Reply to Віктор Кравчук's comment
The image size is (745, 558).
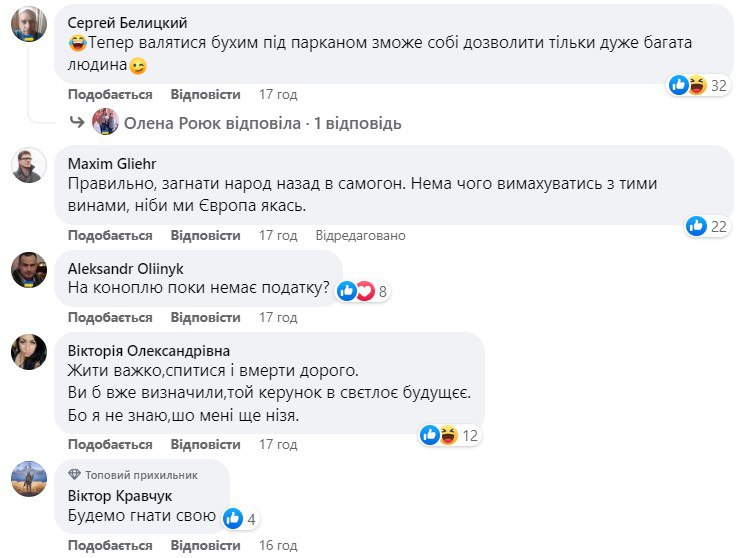(x=205, y=546)
